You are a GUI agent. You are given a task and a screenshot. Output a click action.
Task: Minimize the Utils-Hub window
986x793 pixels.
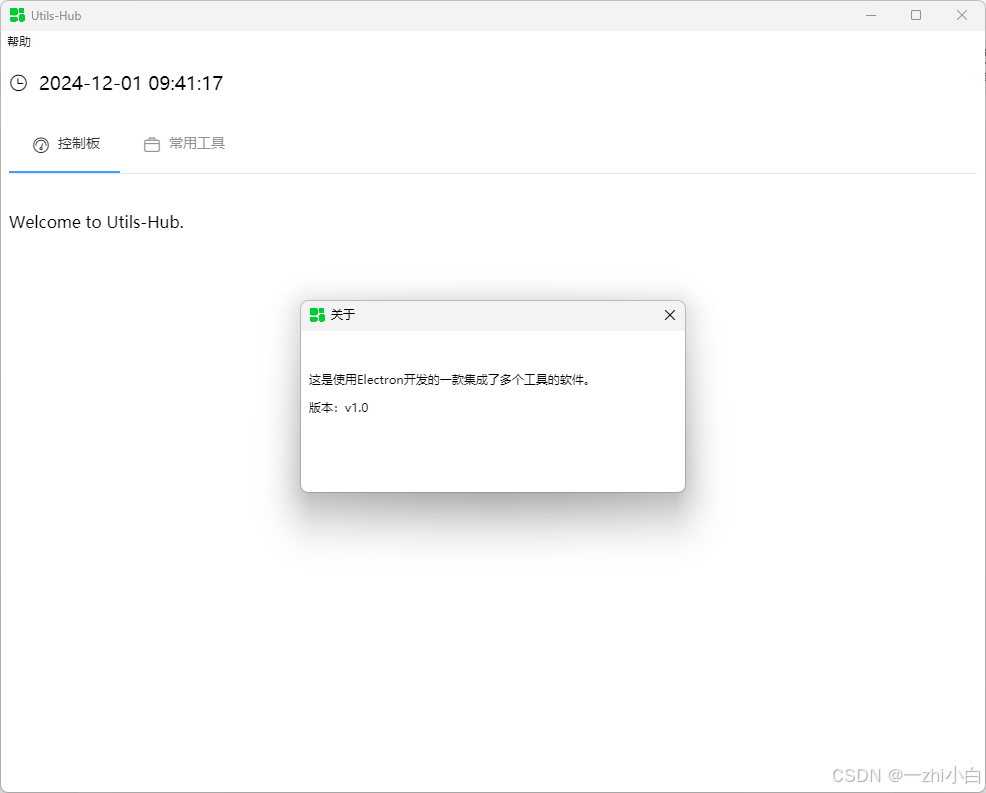pos(871,15)
